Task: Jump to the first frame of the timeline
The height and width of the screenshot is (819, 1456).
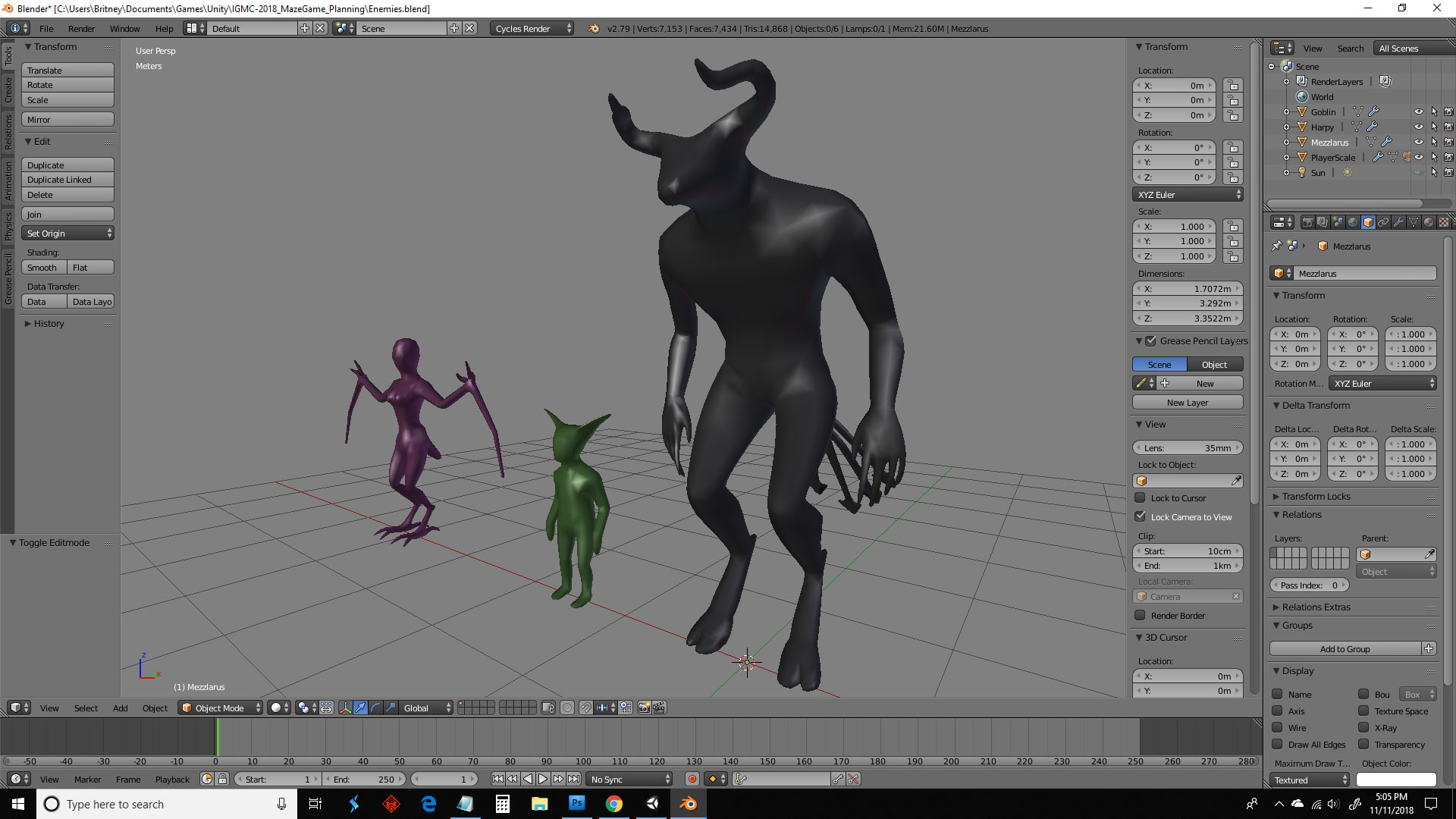Action: (497, 779)
